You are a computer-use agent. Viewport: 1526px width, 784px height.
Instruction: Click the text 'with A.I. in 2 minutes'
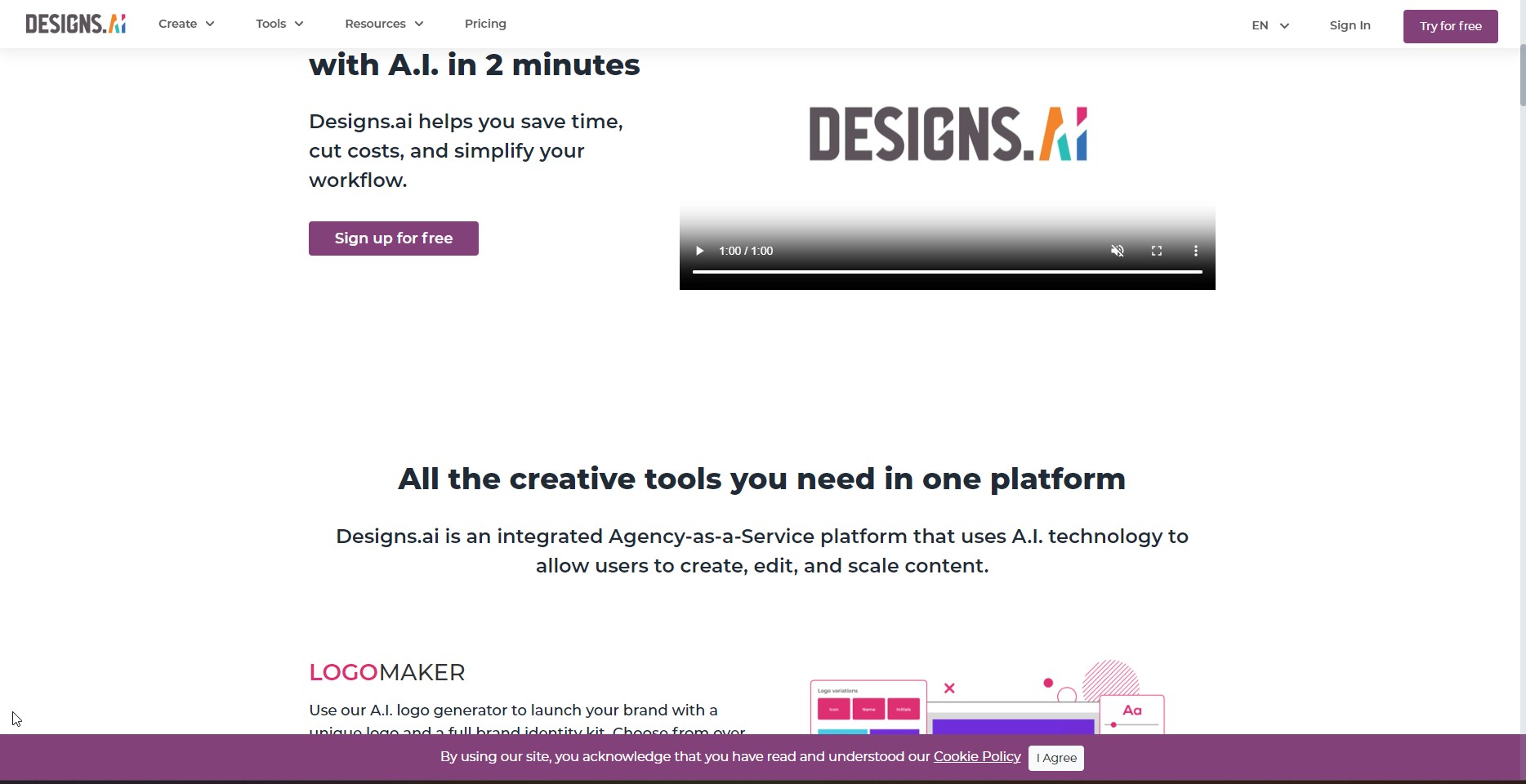475,65
